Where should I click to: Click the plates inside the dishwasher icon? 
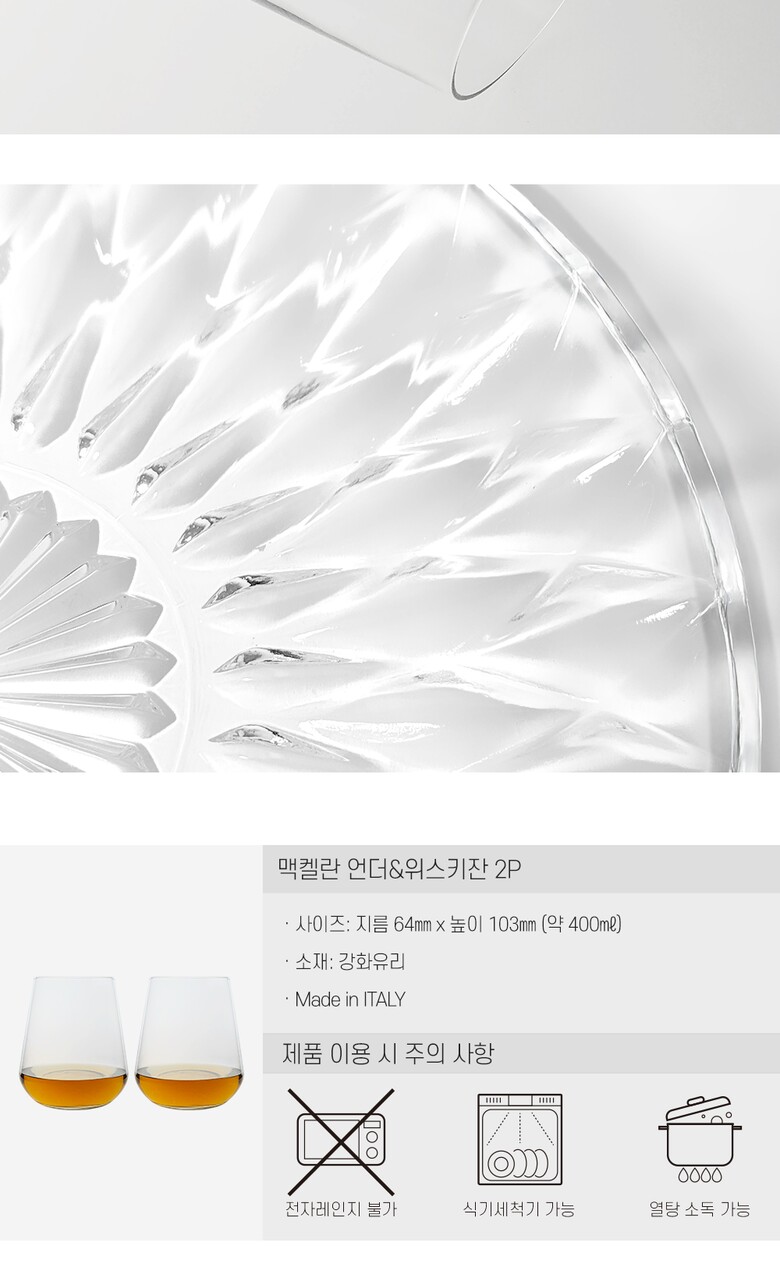(x=518, y=1163)
